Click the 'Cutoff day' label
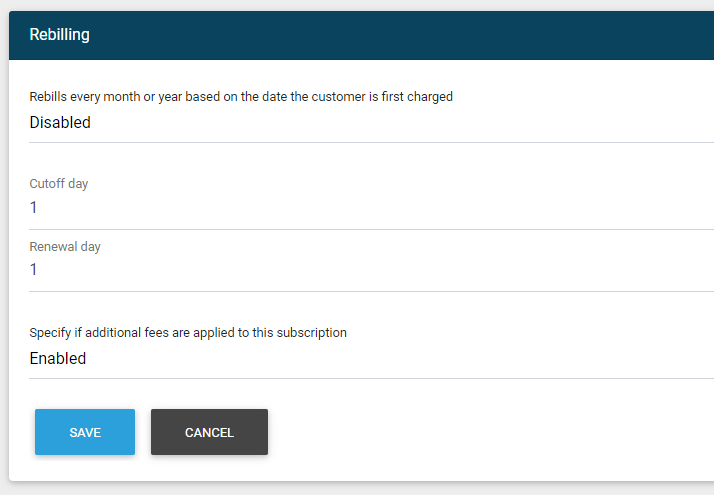The width and height of the screenshot is (714, 495). pos(59,184)
